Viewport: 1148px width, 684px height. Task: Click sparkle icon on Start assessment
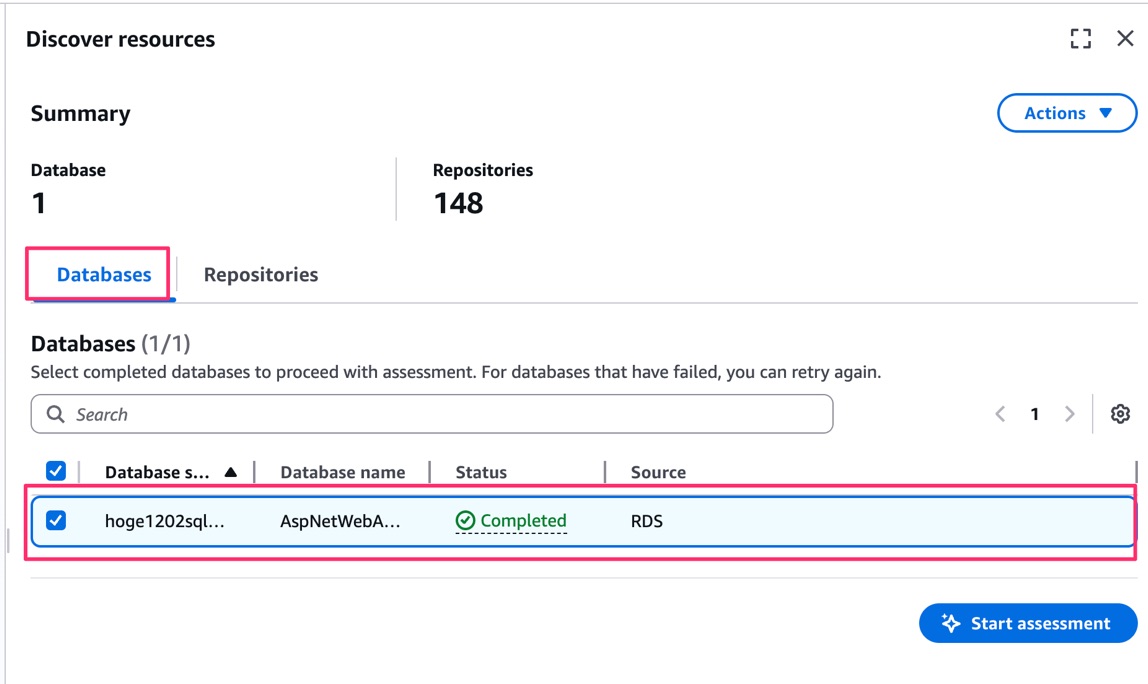tap(951, 623)
